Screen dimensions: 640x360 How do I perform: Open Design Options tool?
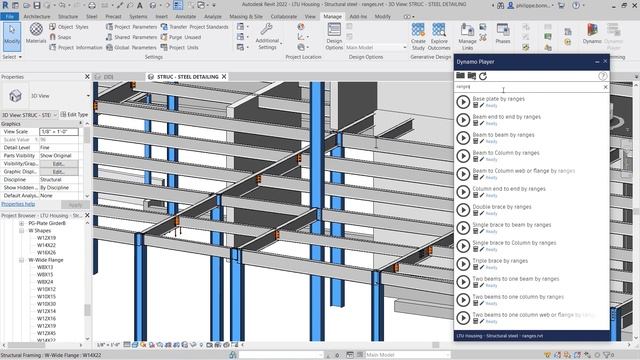[334, 37]
